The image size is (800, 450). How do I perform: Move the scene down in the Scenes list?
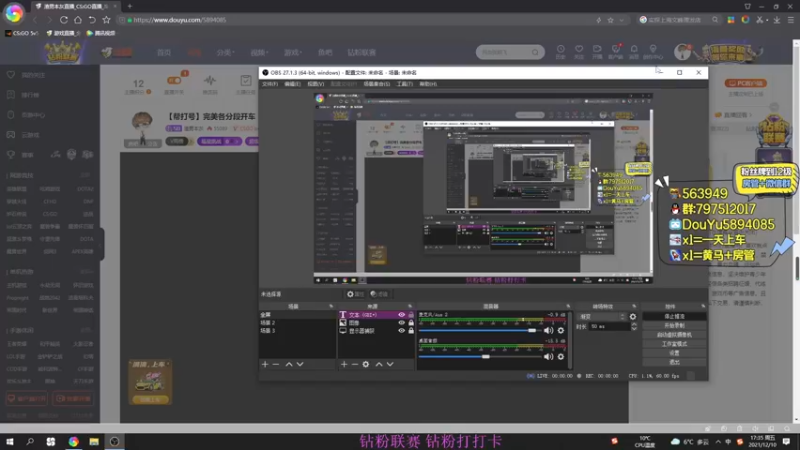pyautogui.click(x=300, y=364)
